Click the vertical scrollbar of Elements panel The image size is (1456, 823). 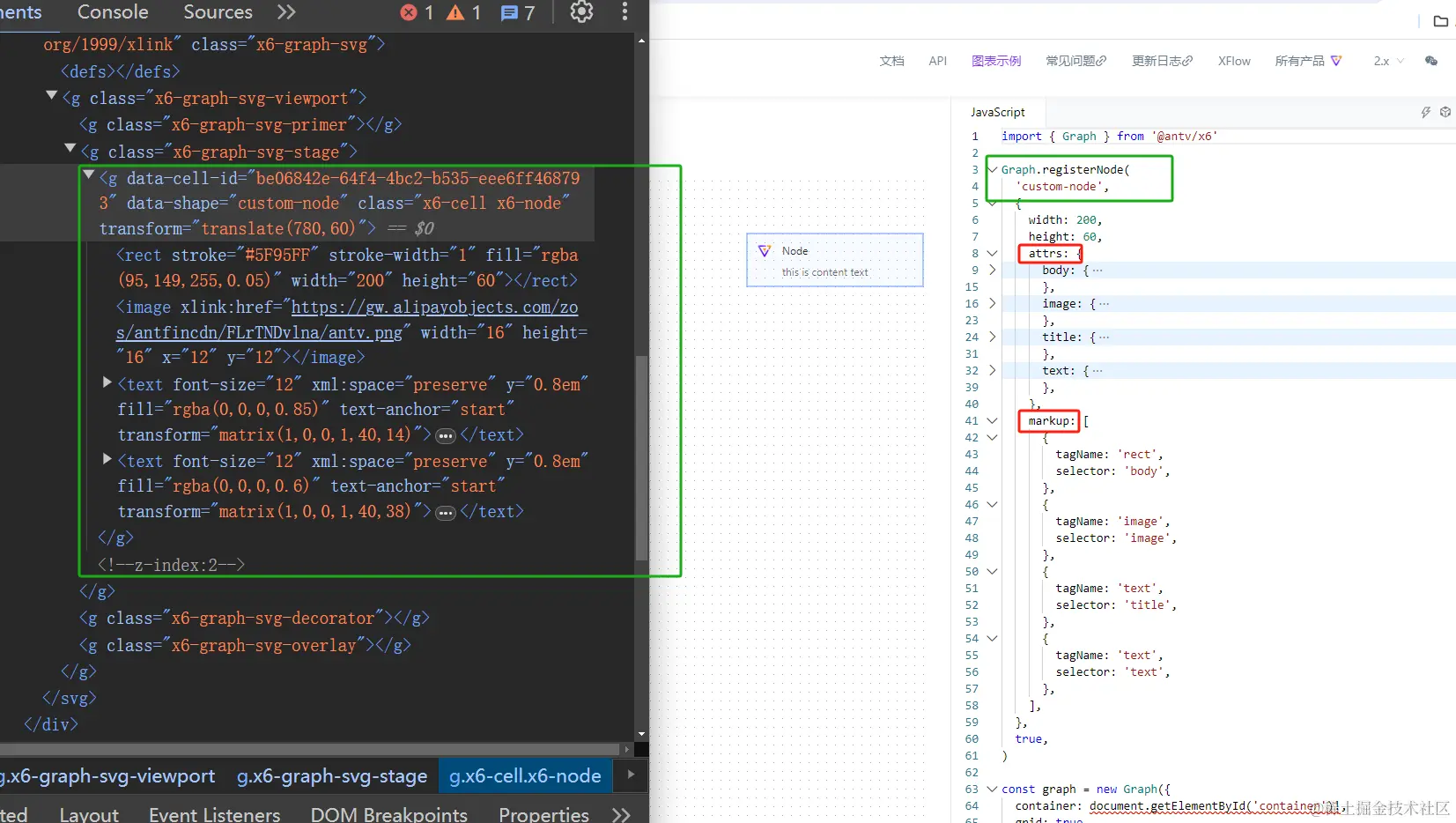click(641, 458)
